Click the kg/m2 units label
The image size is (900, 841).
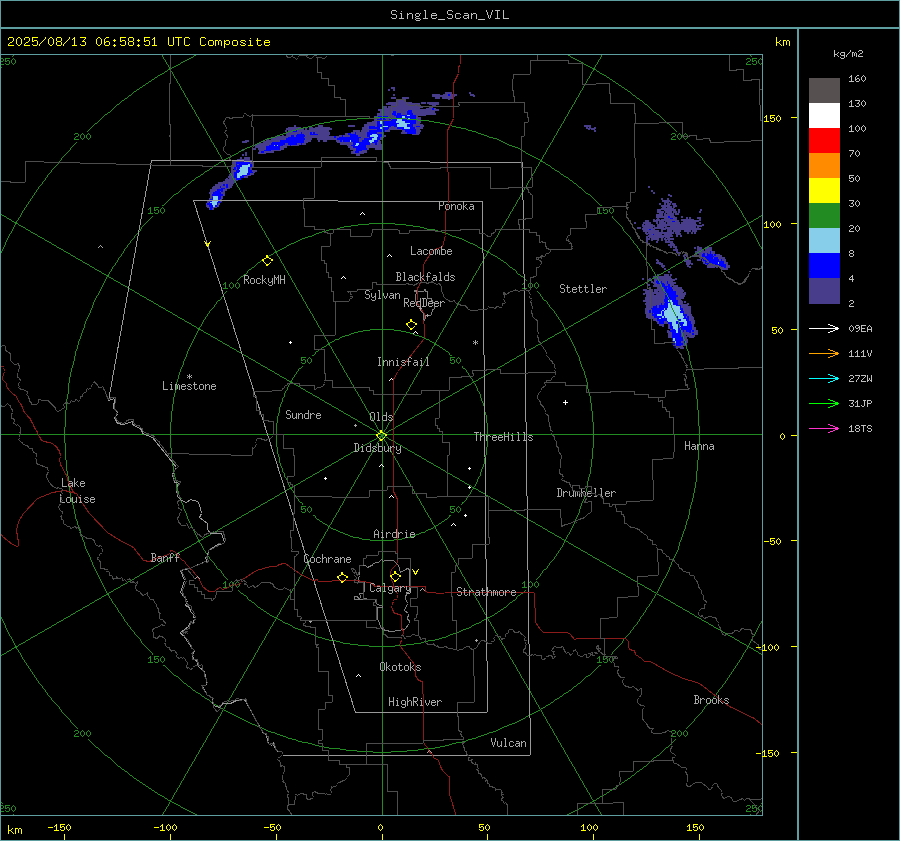(x=848, y=54)
